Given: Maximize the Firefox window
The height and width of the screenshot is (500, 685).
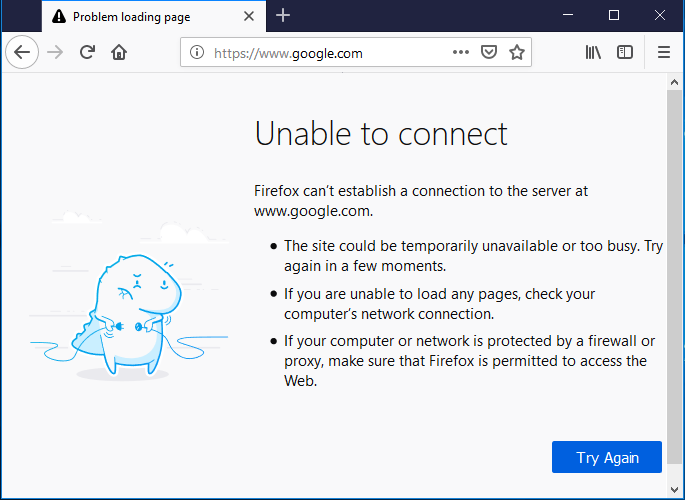Looking at the screenshot, I should pos(614,15).
